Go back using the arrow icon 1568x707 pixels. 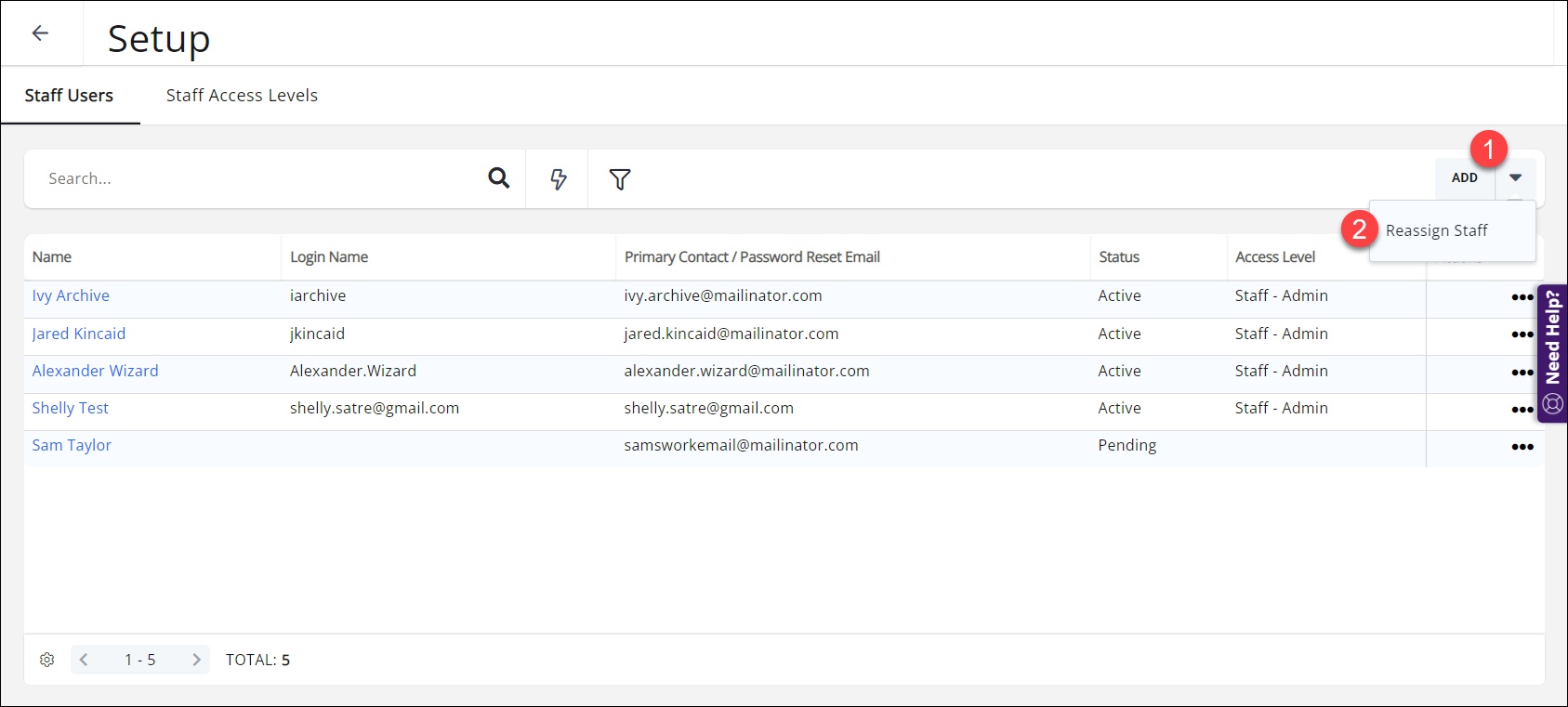click(x=40, y=33)
